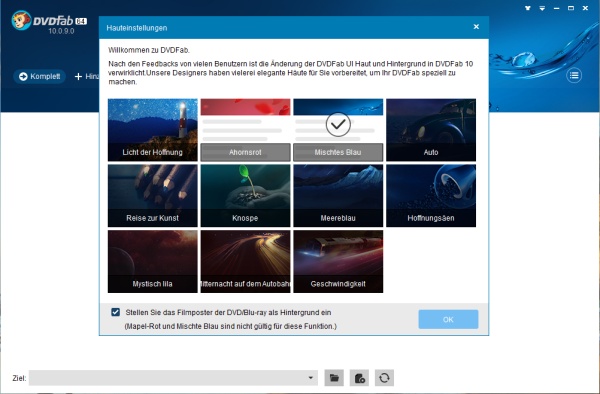Pick the Meereblau skin
The width and height of the screenshot is (600, 394).
click(x=338, y=196)
